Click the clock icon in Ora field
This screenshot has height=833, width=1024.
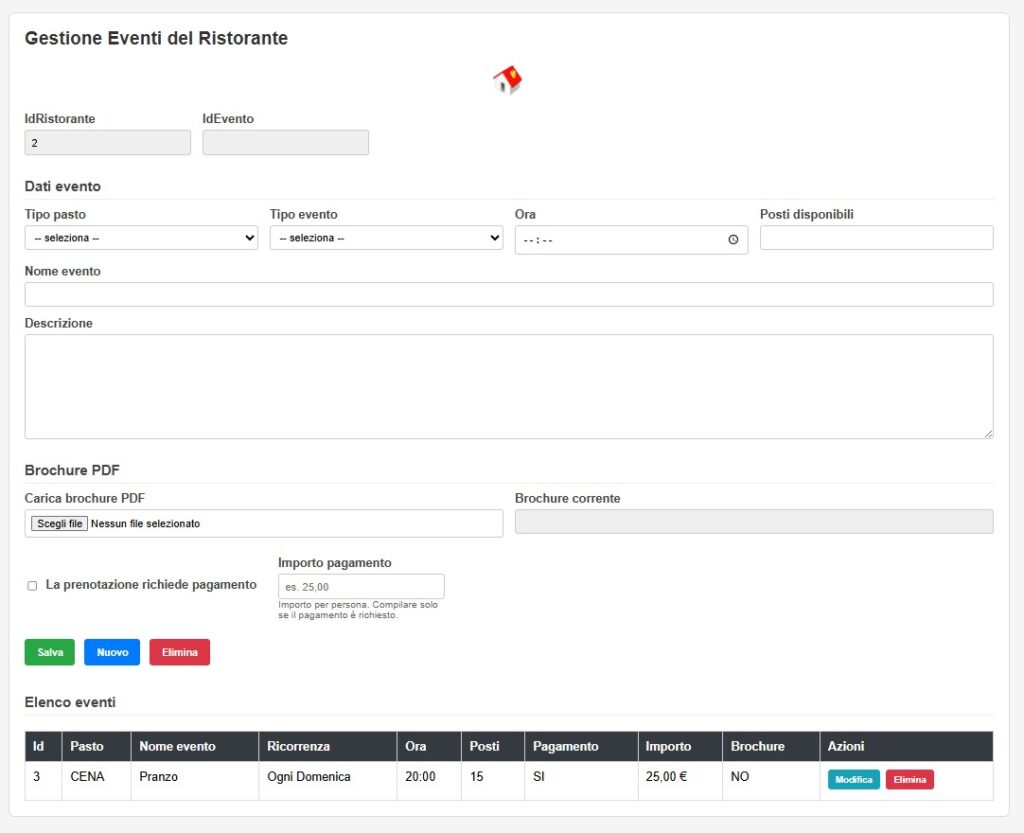[x=733, y=240]
